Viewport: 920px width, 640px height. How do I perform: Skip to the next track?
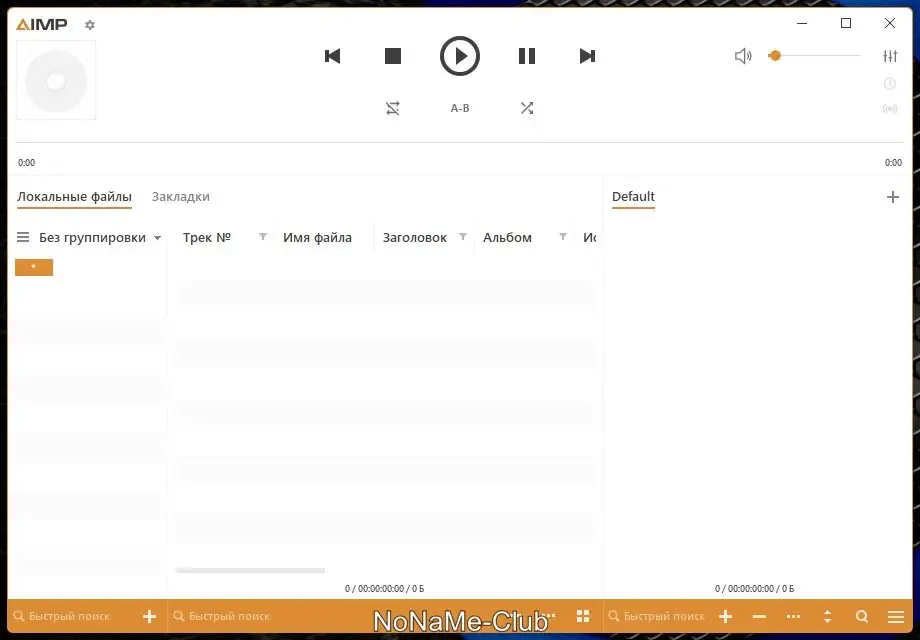click(x=587, y=56)
